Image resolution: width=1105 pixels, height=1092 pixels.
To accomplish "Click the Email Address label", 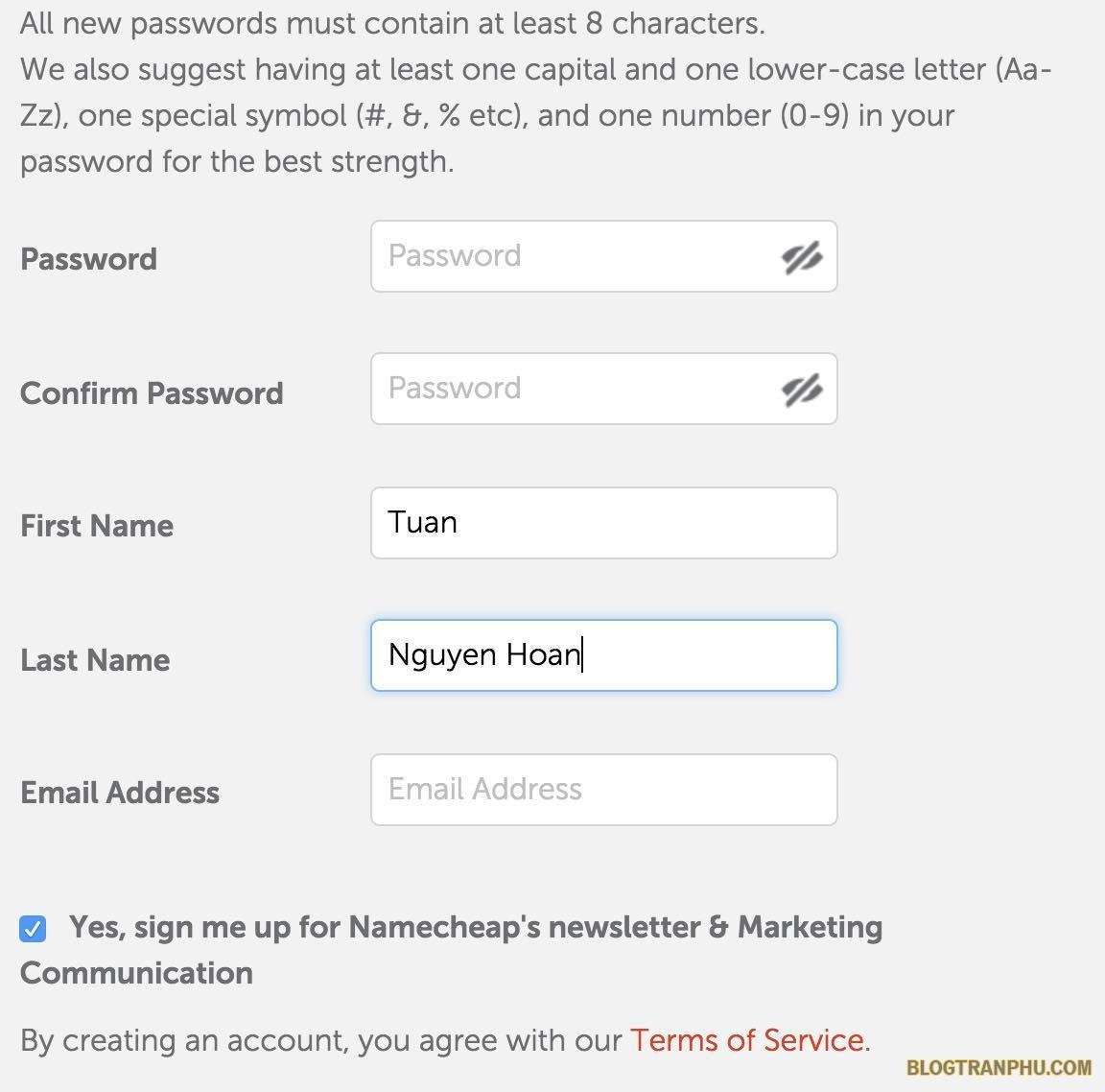I will 120,793.
